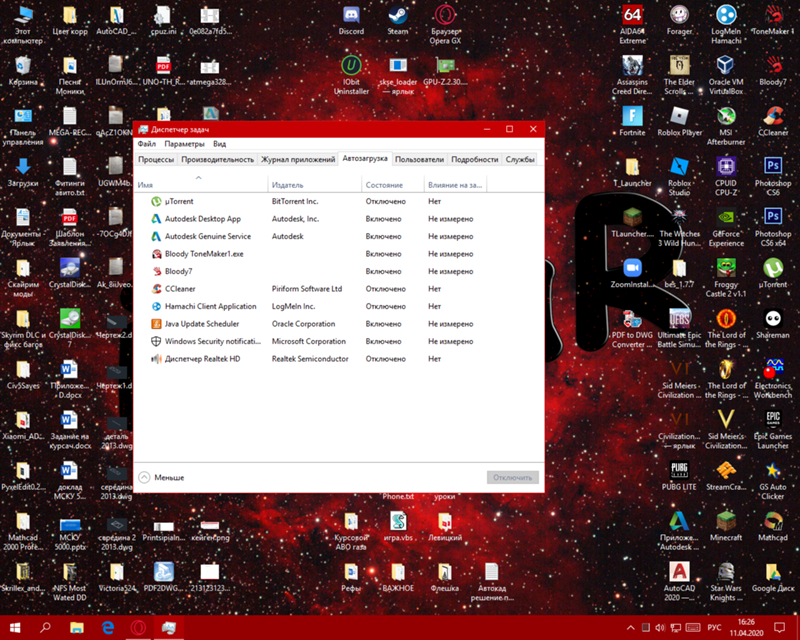
Task: Select Autodesk Genuine Service row icon
Action: click(156, 236)
